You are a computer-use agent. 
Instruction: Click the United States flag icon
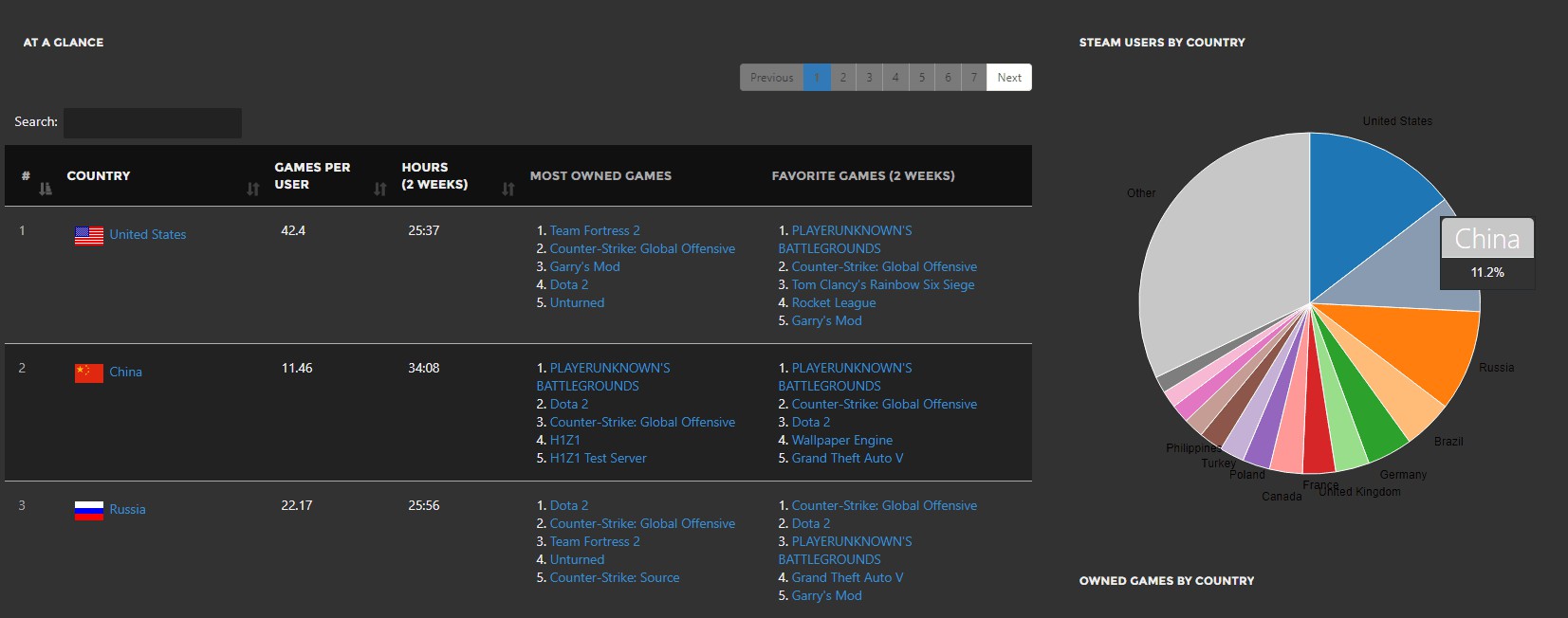[x=88, y=236]
